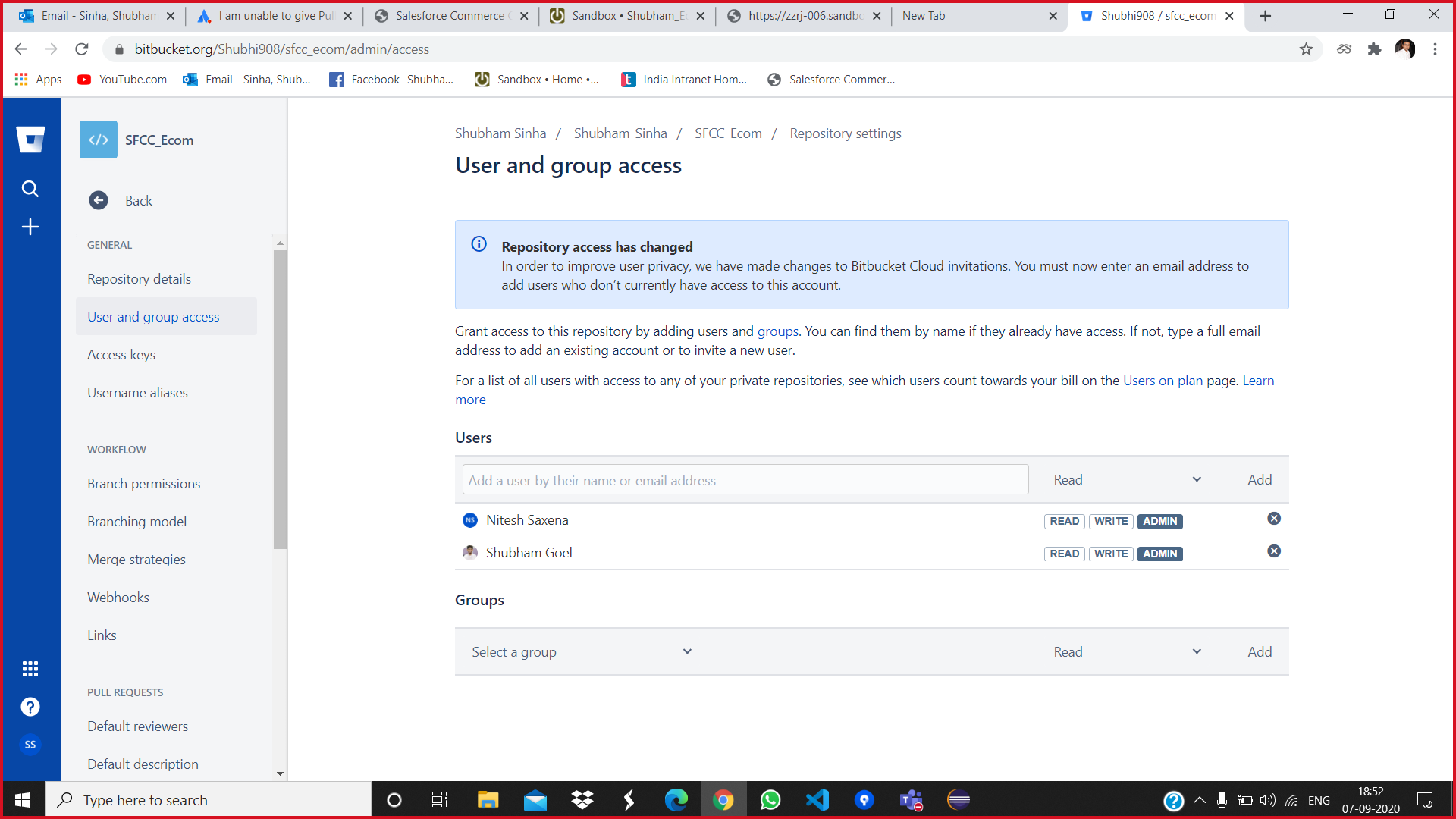The height and width of the screenshot is (819, 1456).
Task: Click the back arrow icon in settings panel
Action: [x=99, y=200]
